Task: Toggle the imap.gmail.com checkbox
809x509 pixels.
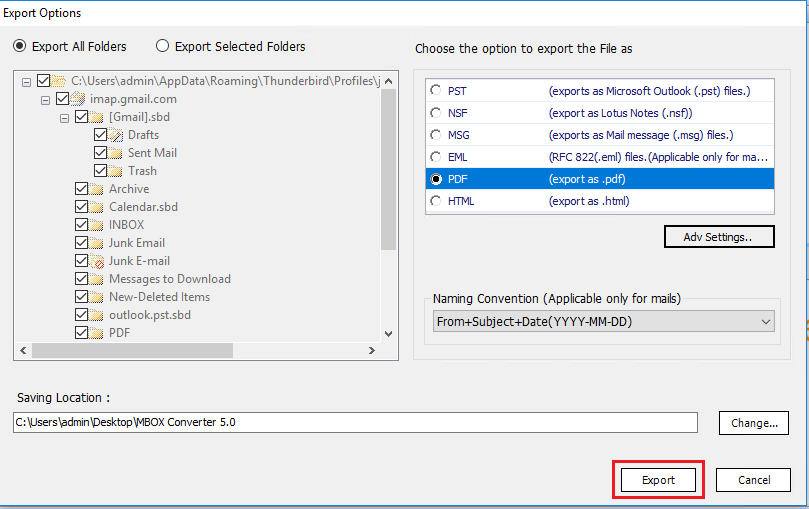Action: (x=62, y=98)
